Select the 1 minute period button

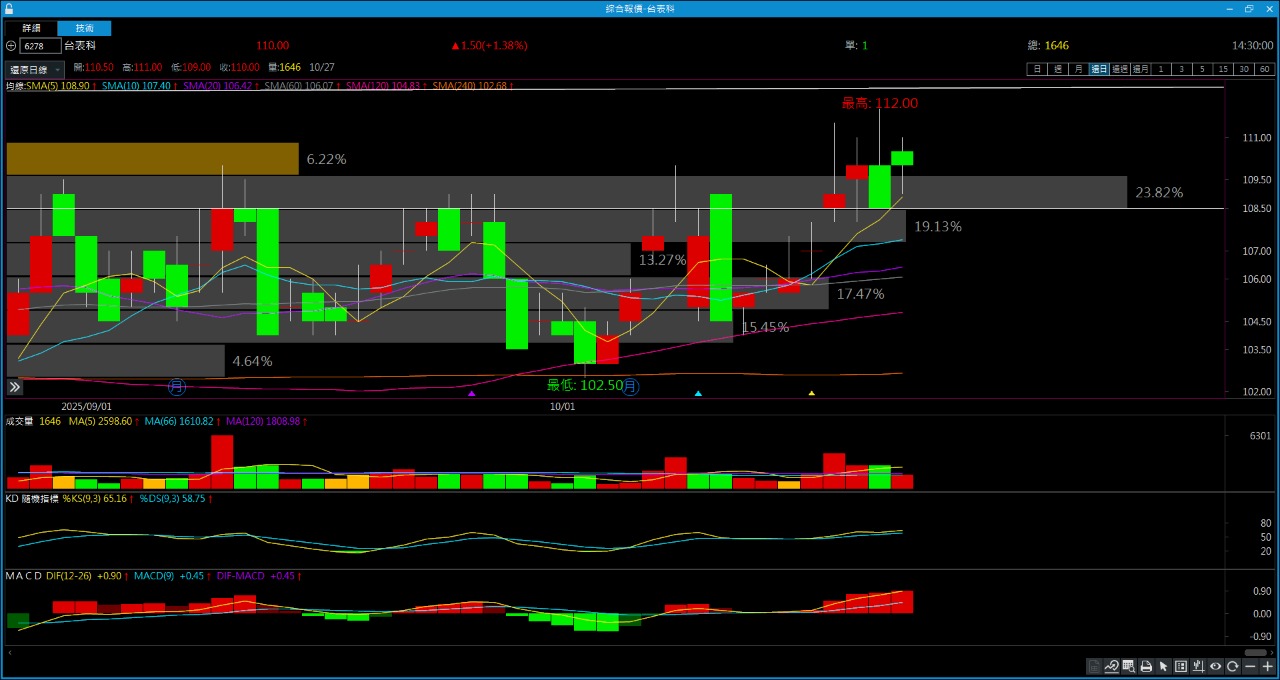1162,69
